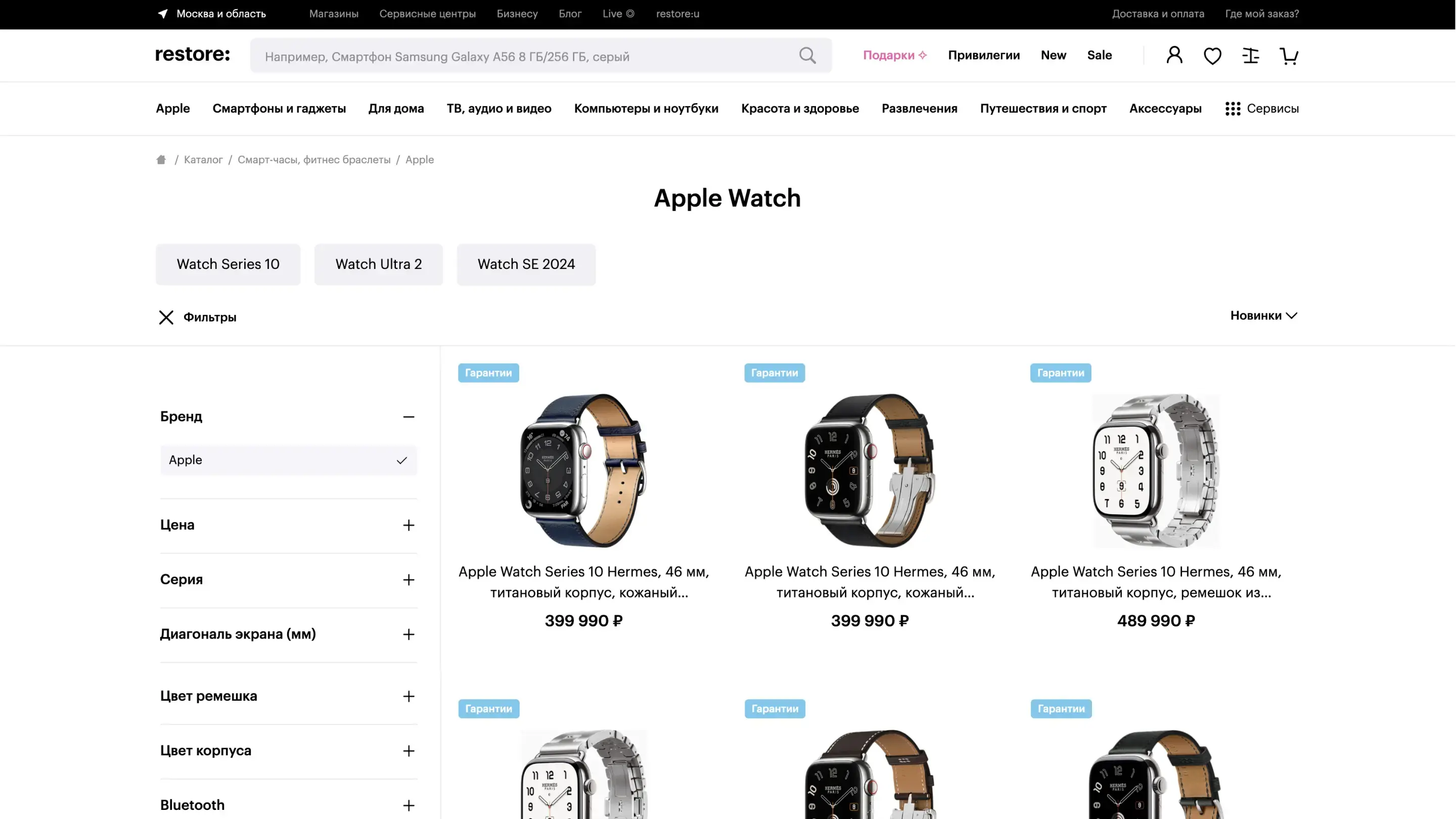Open the shopping cart icon
This screenshot has height=819, width=1456.
(x=1289, y=56)
